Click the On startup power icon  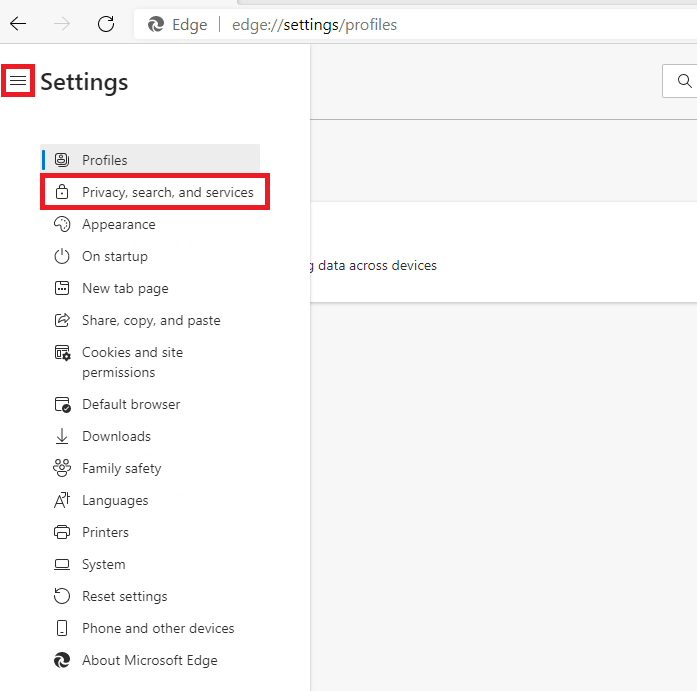pyautogui.click(x=62, y=256)
